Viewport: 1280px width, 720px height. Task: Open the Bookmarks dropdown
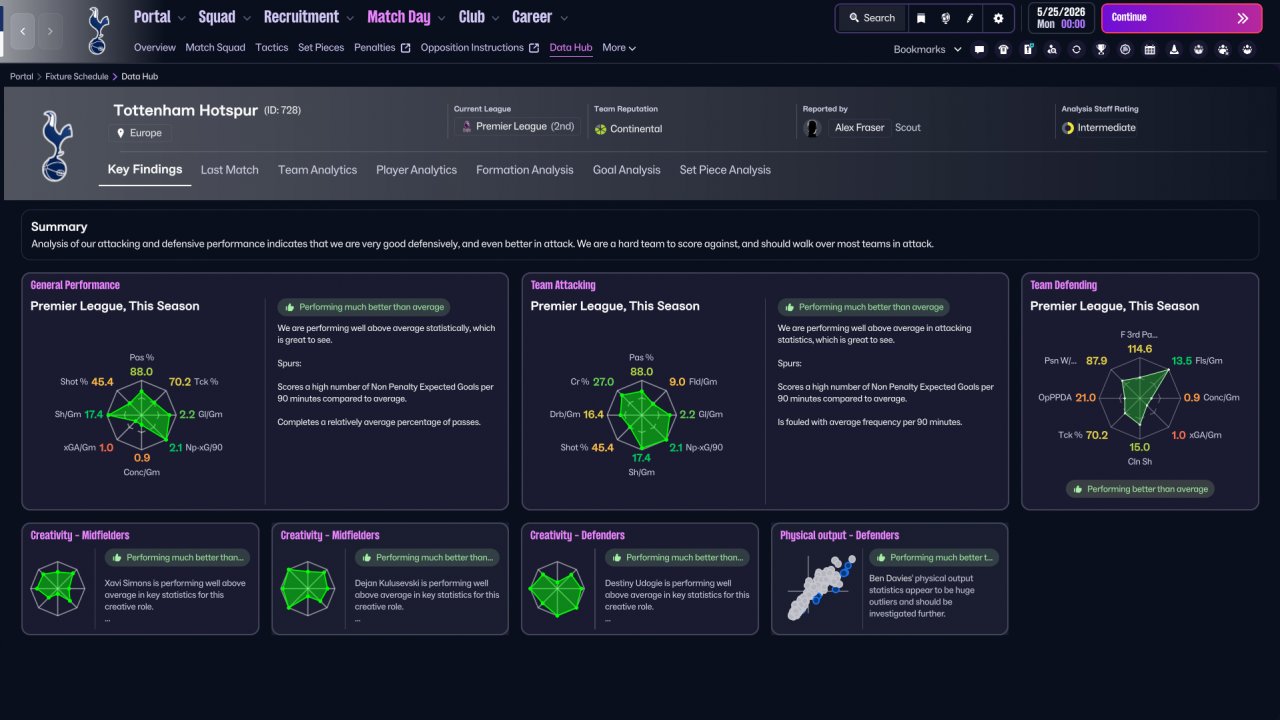tap(928, 49)
